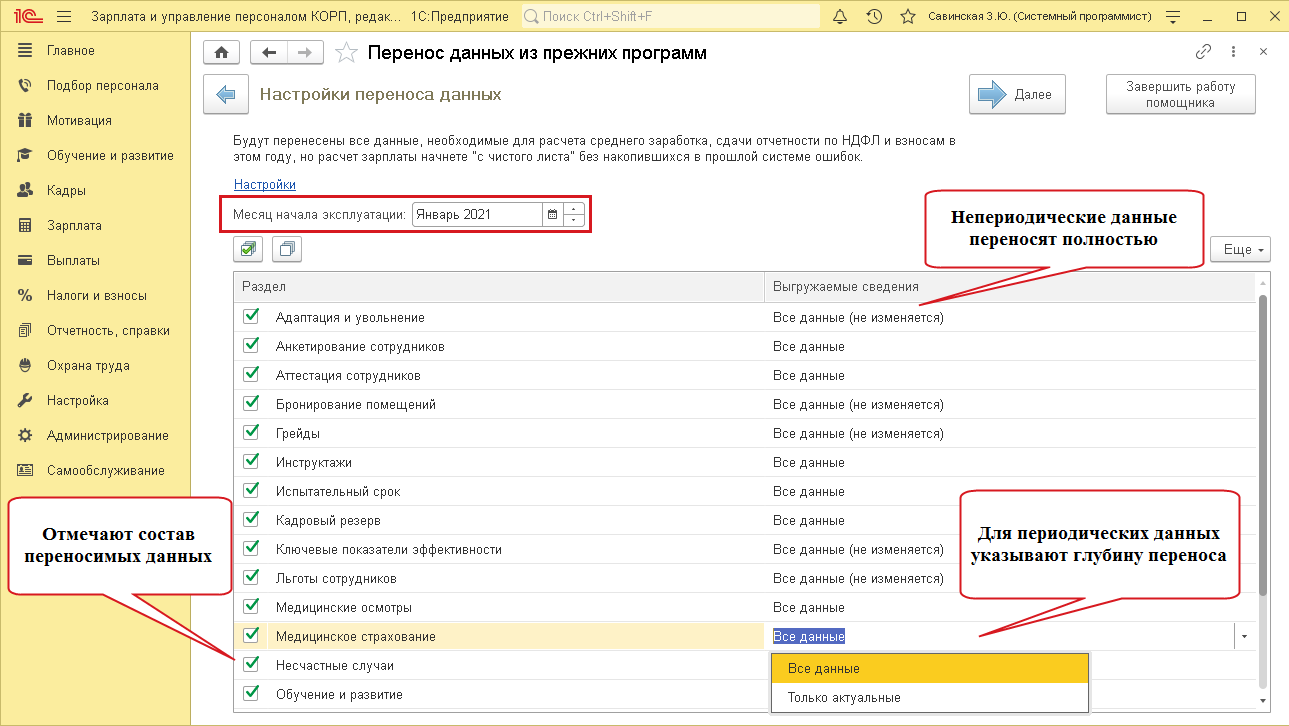Add this page to favorites star
Screen dimensions: 1289x726
pyautogui.click(x=346, y=53)
